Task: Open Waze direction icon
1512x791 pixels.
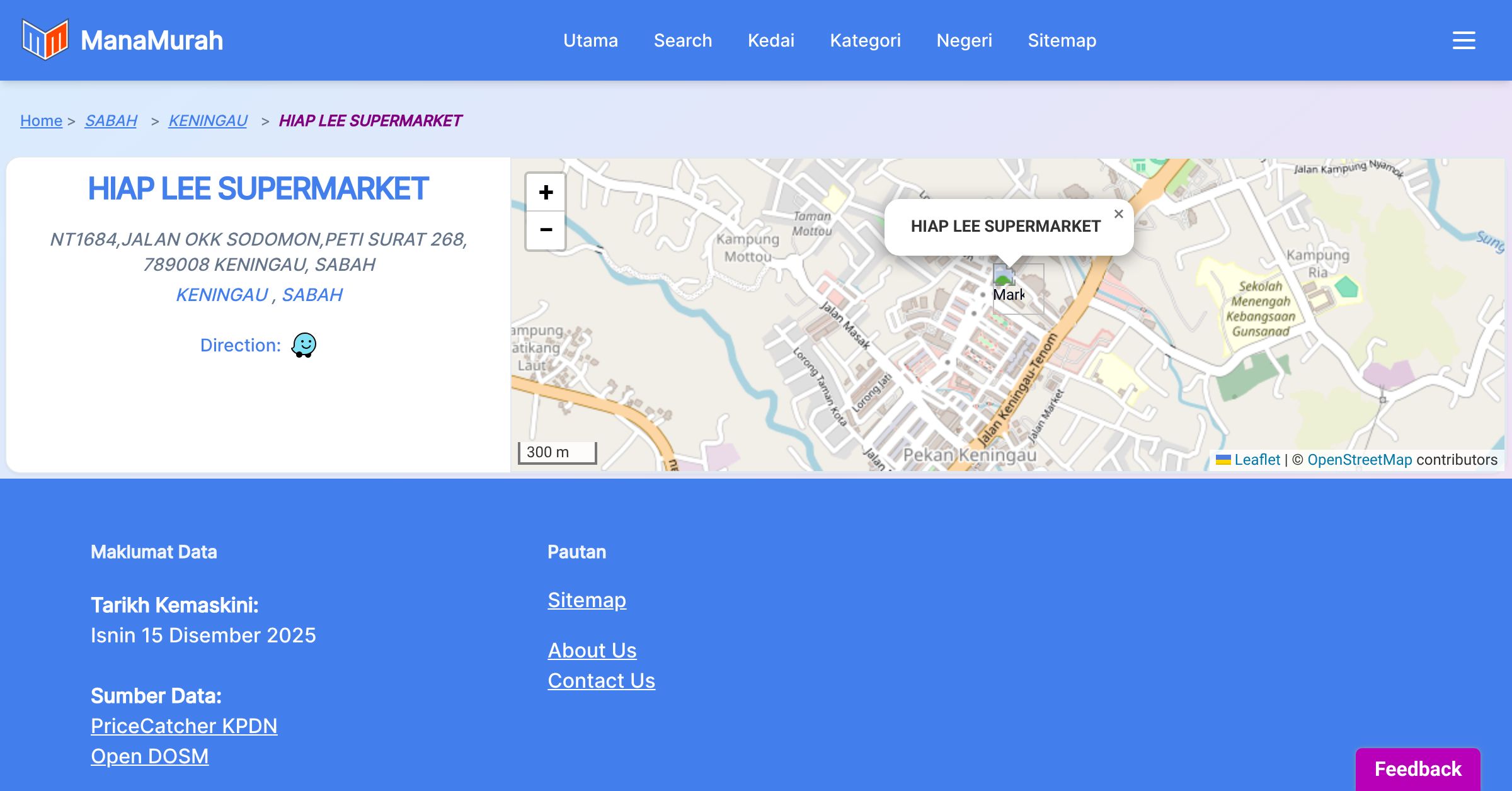Action: pos(304,345)
